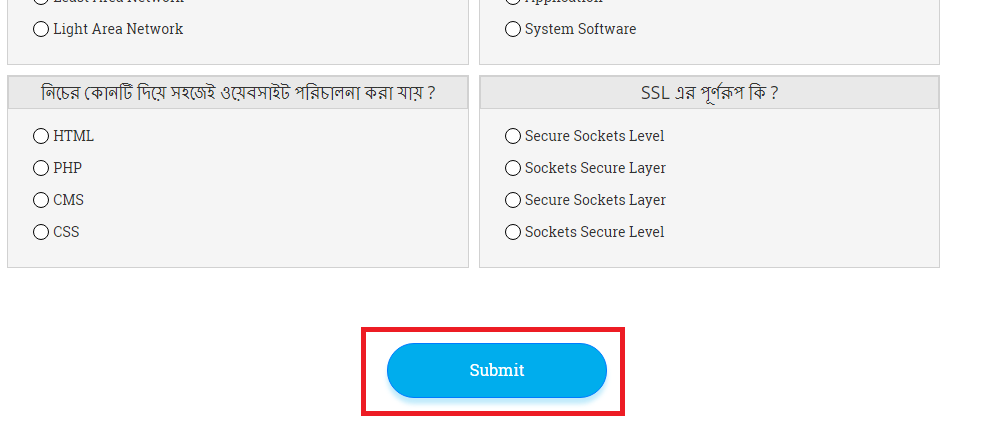Screen dimensions: 988x433
Task: Pick the PHP radio button
Action: 41,168
